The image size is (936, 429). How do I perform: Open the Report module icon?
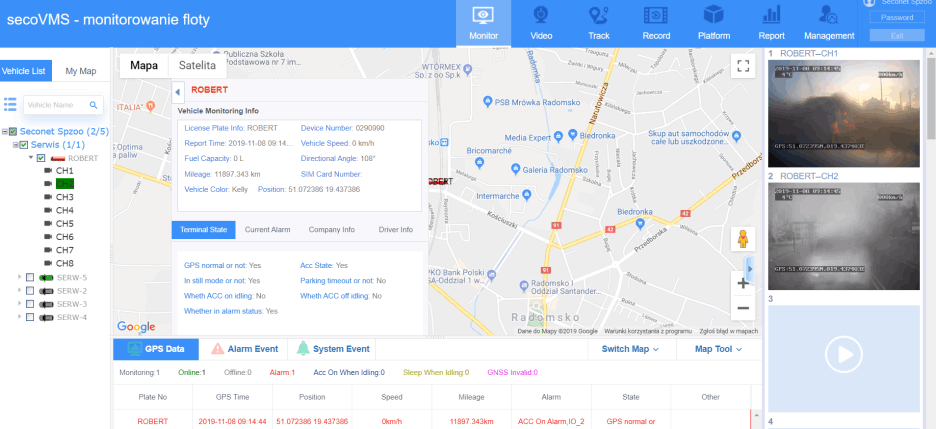771,15
